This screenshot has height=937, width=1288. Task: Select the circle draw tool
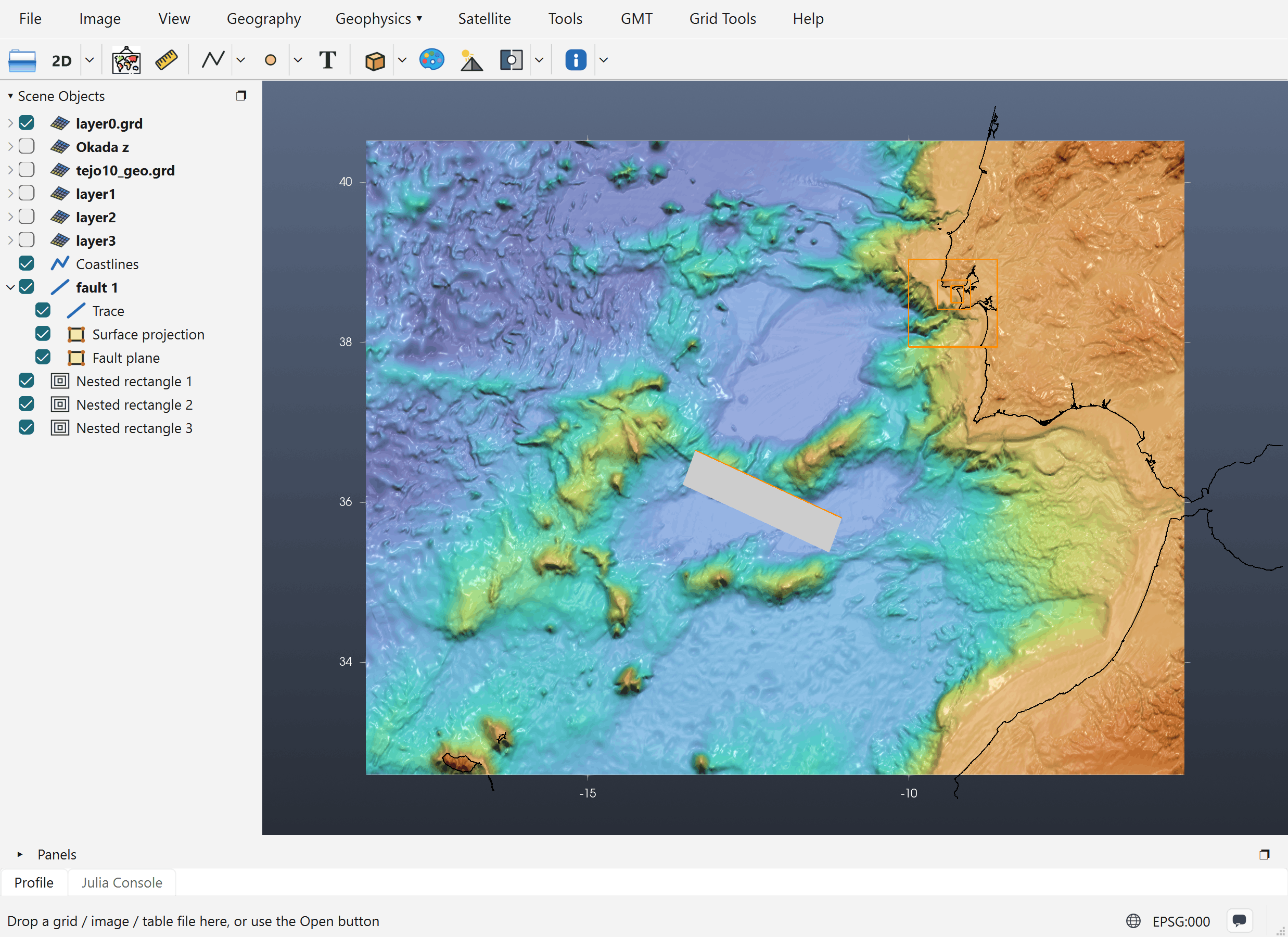pyautogui.click(x=270, y=60)
